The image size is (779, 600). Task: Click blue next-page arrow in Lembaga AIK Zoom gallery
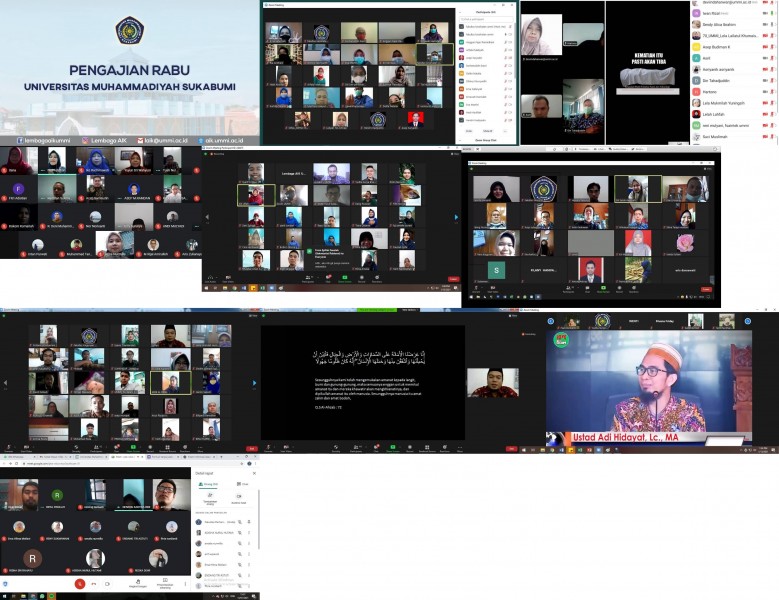tap(456, 216)
